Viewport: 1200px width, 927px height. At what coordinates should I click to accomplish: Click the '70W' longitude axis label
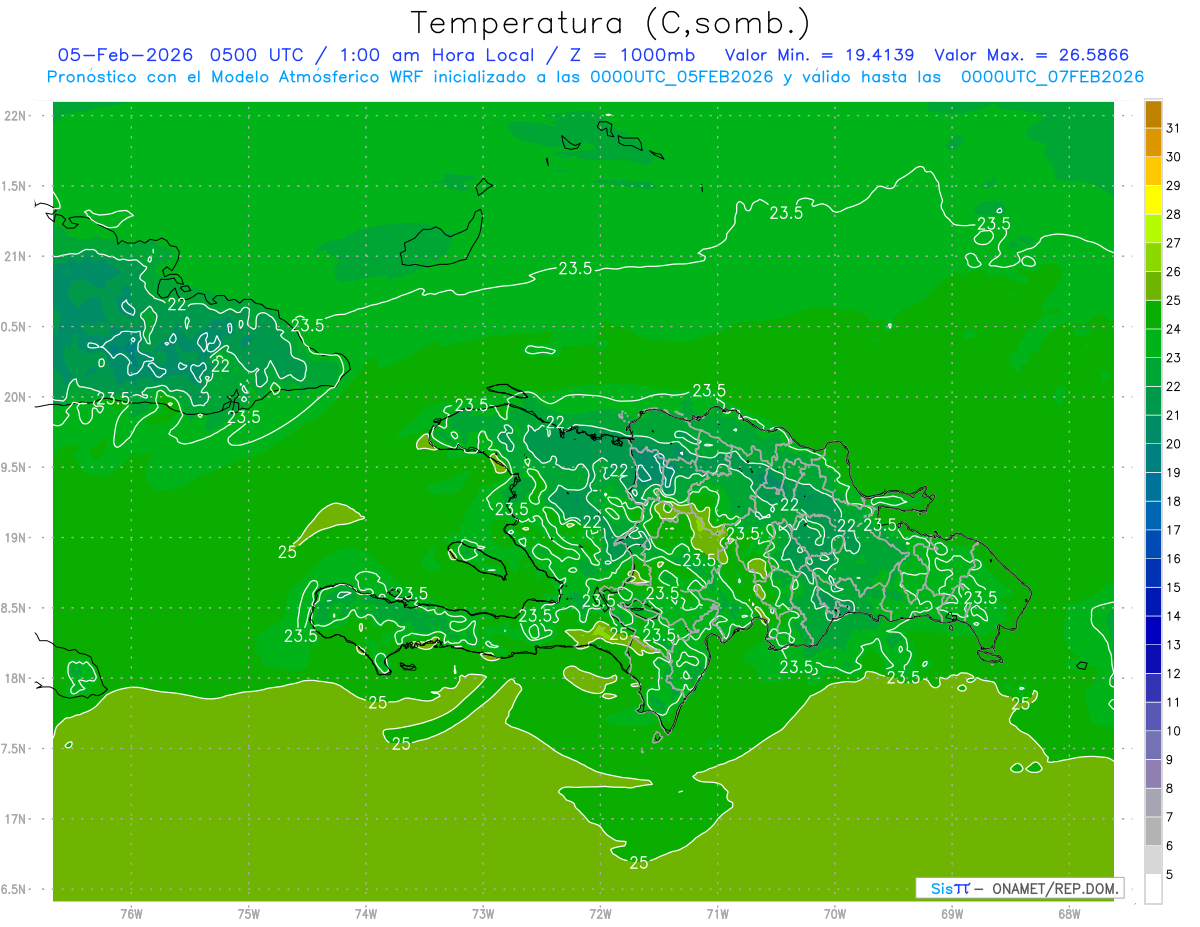click(834, 914)
